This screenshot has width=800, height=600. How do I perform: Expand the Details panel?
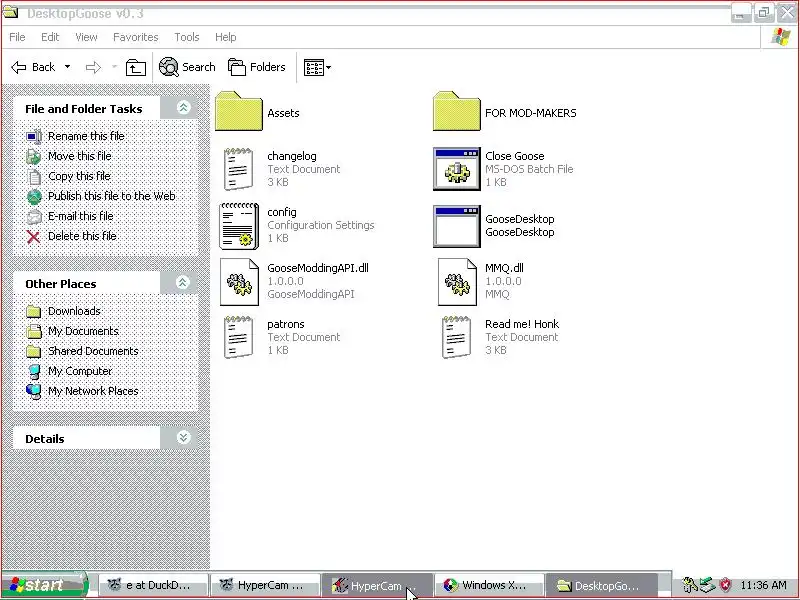coord(183,437)
